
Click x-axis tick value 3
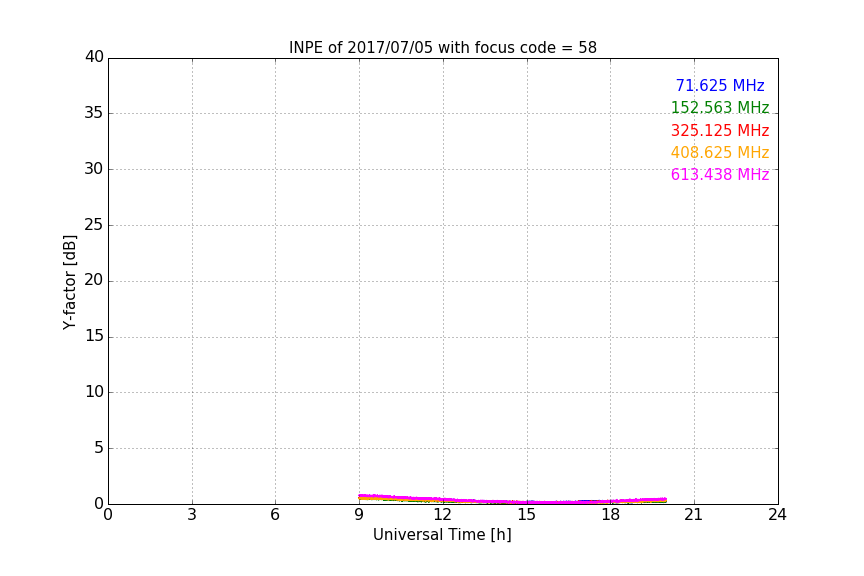pos(192,515)
